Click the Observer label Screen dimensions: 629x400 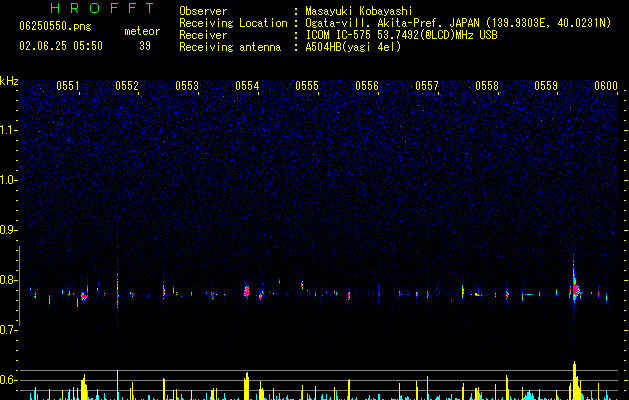203,11
